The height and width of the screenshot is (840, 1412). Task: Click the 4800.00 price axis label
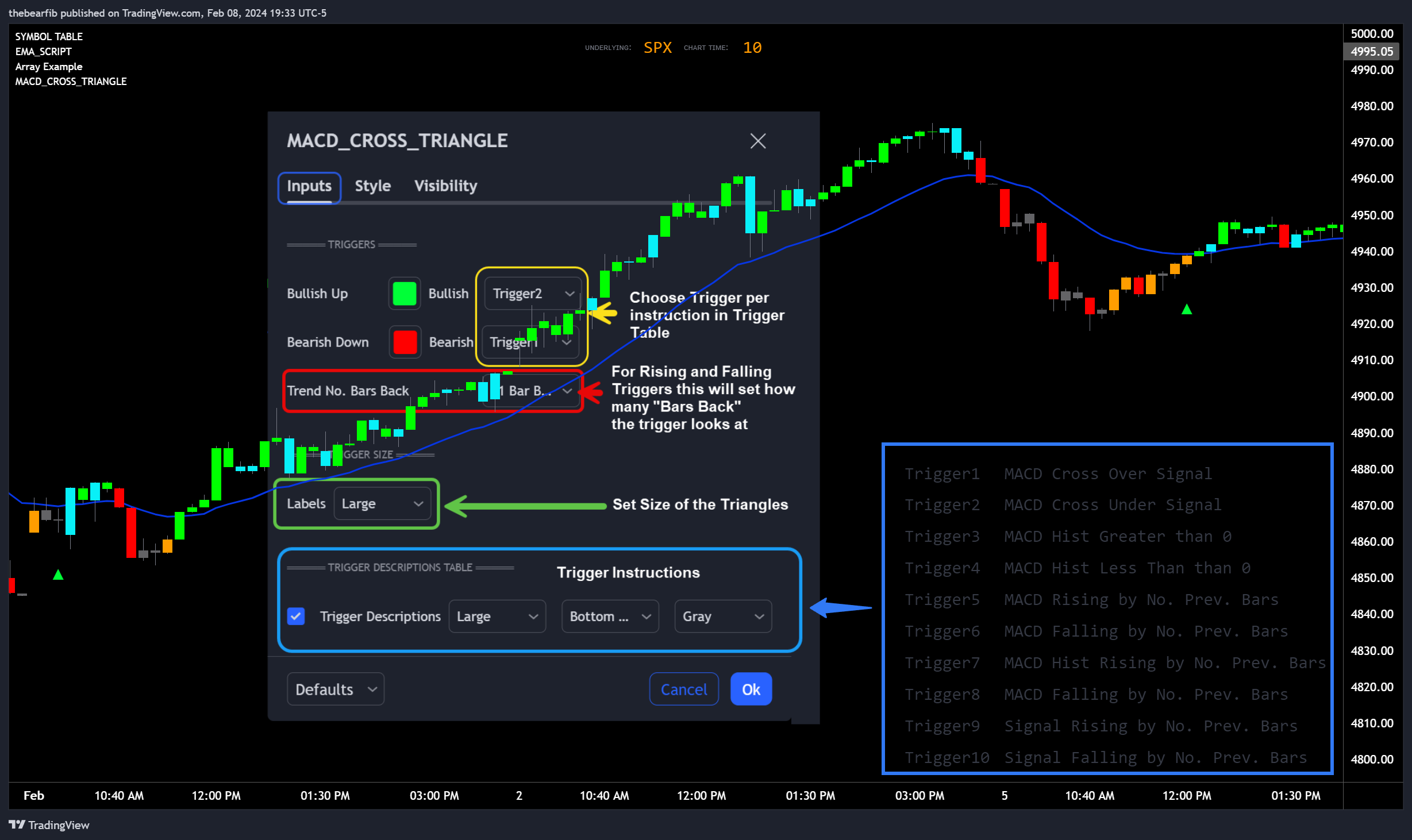1372,759
